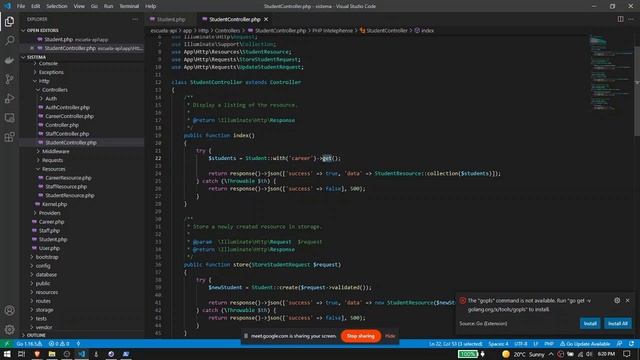Open the Terminal menu

coord(129,6)
